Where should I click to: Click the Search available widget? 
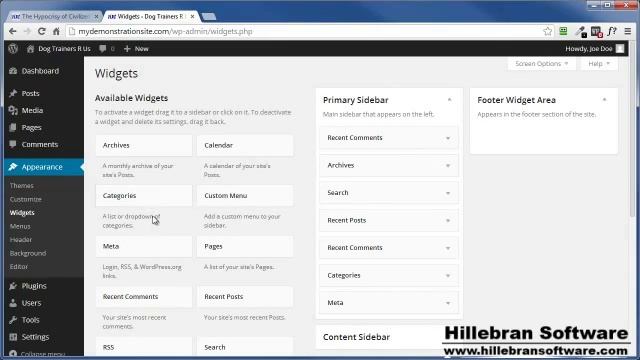pos(245,347)
